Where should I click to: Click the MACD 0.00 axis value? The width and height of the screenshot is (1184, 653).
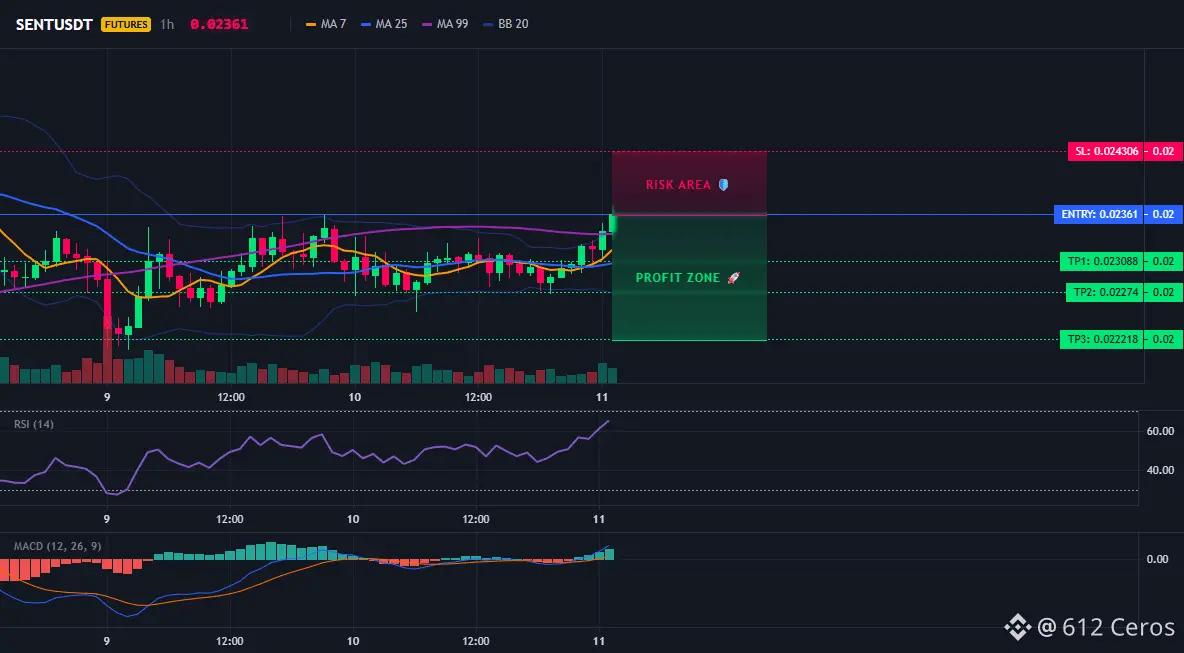click(x=1158, y=559)
